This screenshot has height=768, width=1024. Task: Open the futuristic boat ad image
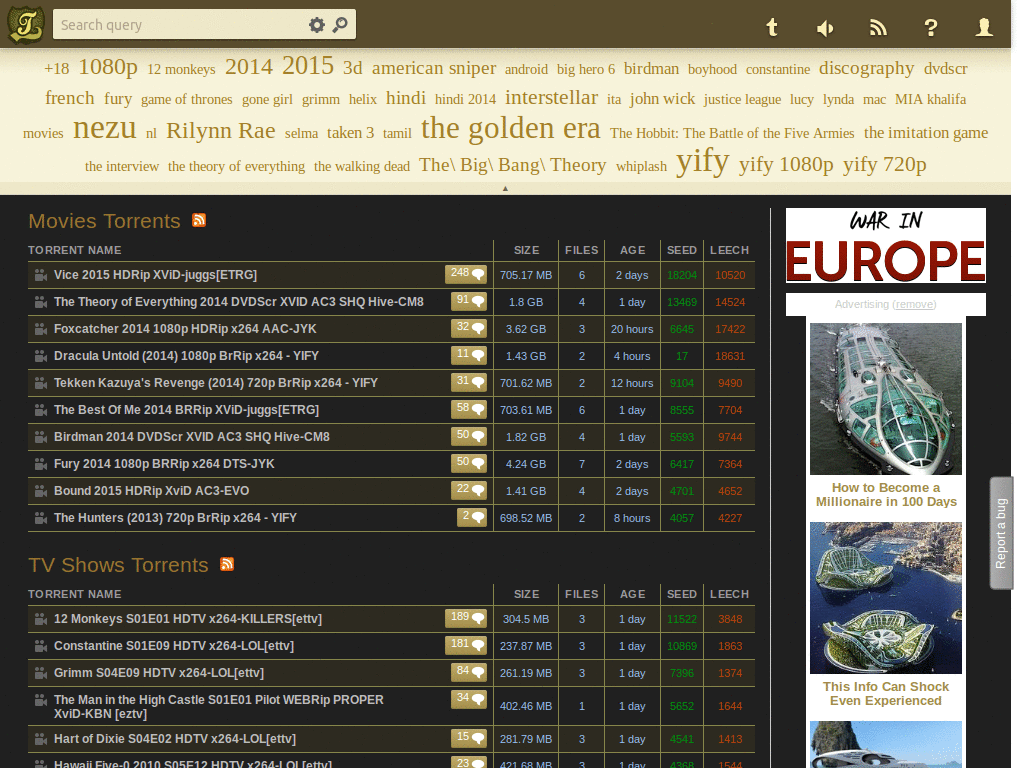coord(886,398)
